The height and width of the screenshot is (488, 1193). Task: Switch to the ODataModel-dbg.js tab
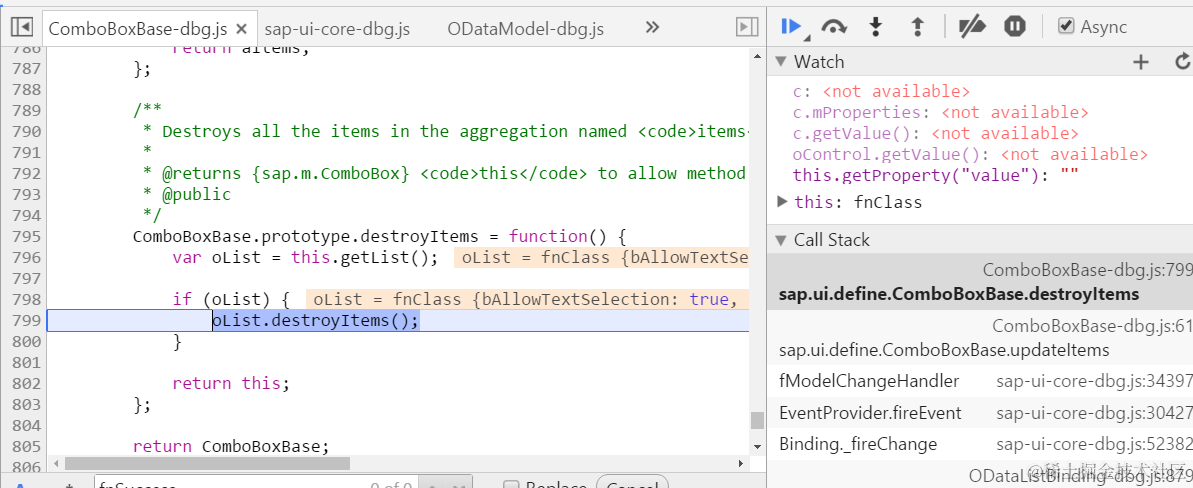(x=526, y=29)
